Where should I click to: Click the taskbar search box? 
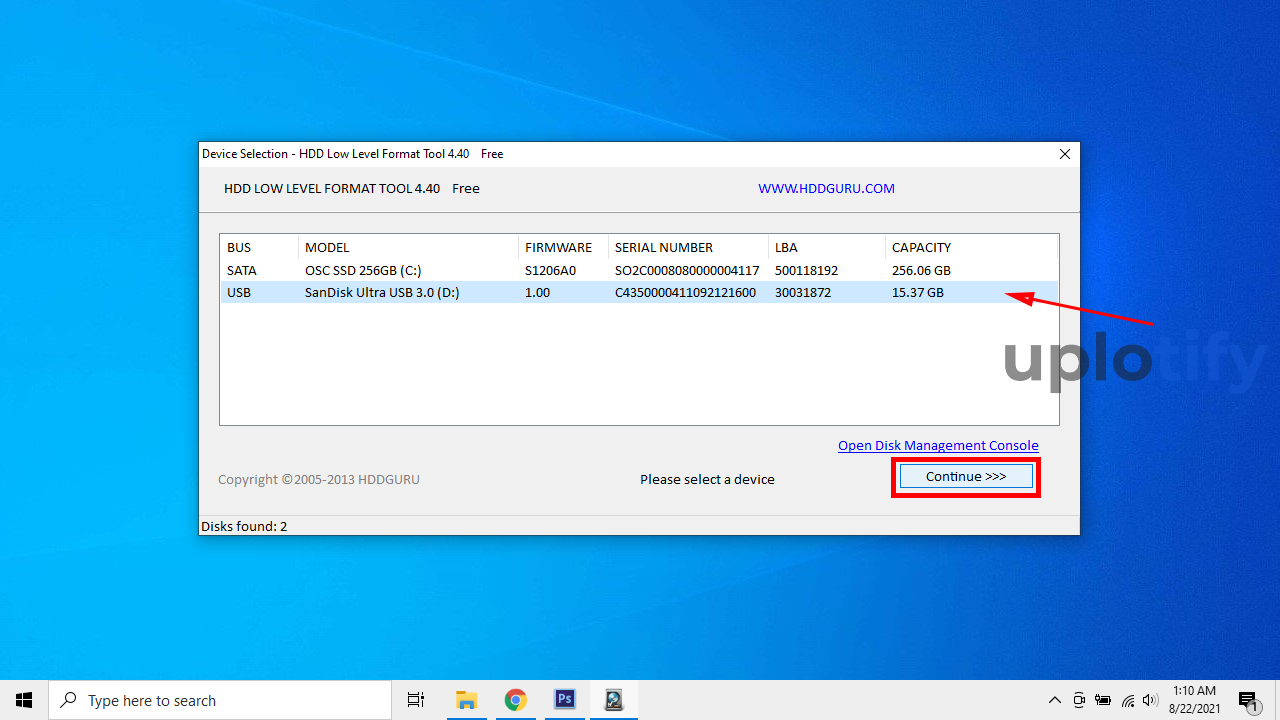click(x=220, y=700)
